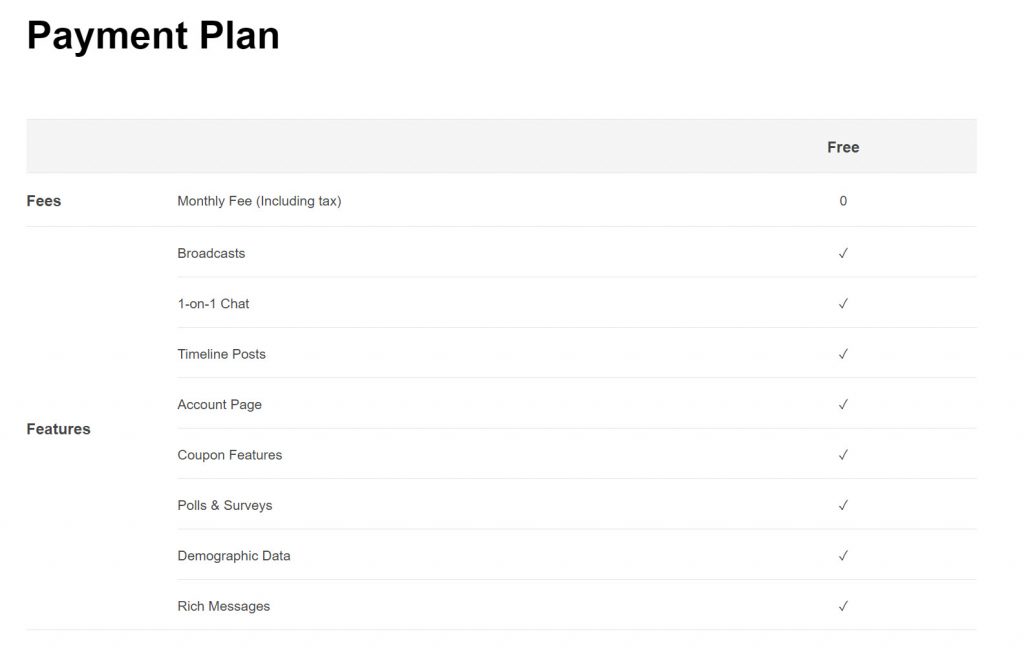Click the Timeline Posts checkmark icon
The width and height of the screenshot is (1024, 656).
click(x=843, y=354)
